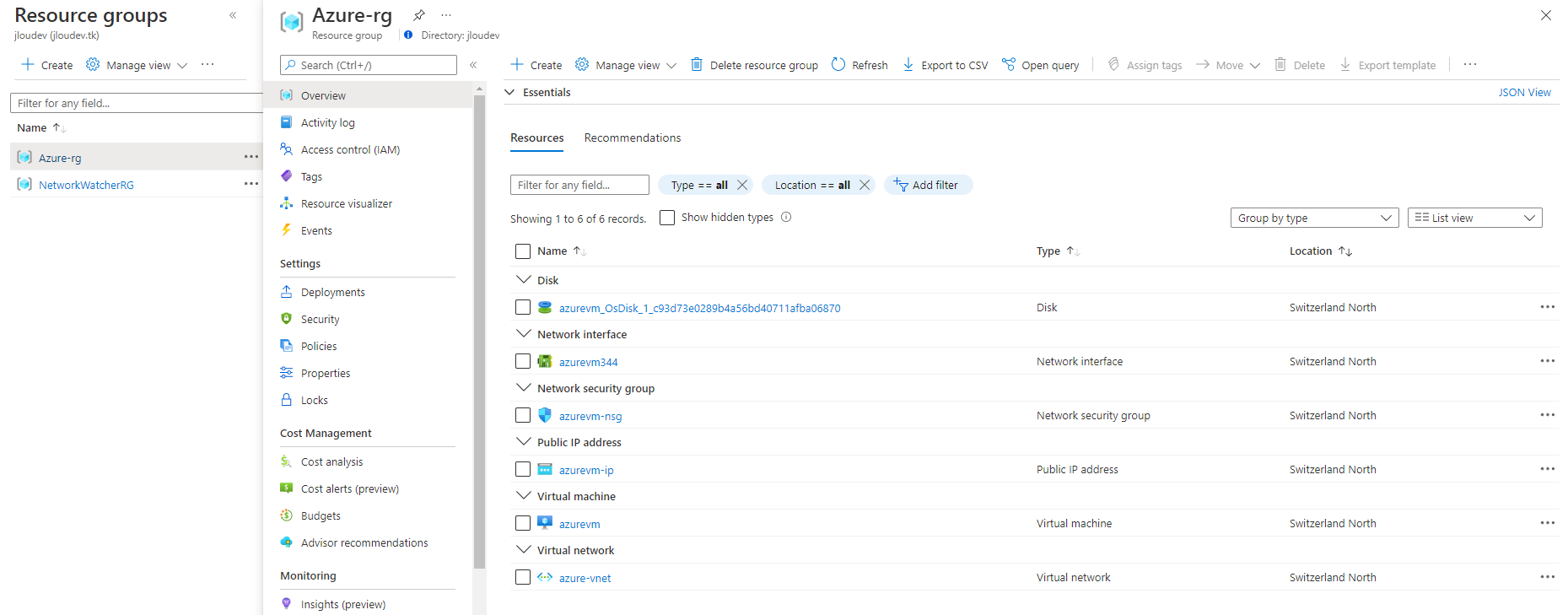Image resolution: width=1568 pixels, height=615 pixels.
Task: Open Resource visualizer
Action: [347, 203]
